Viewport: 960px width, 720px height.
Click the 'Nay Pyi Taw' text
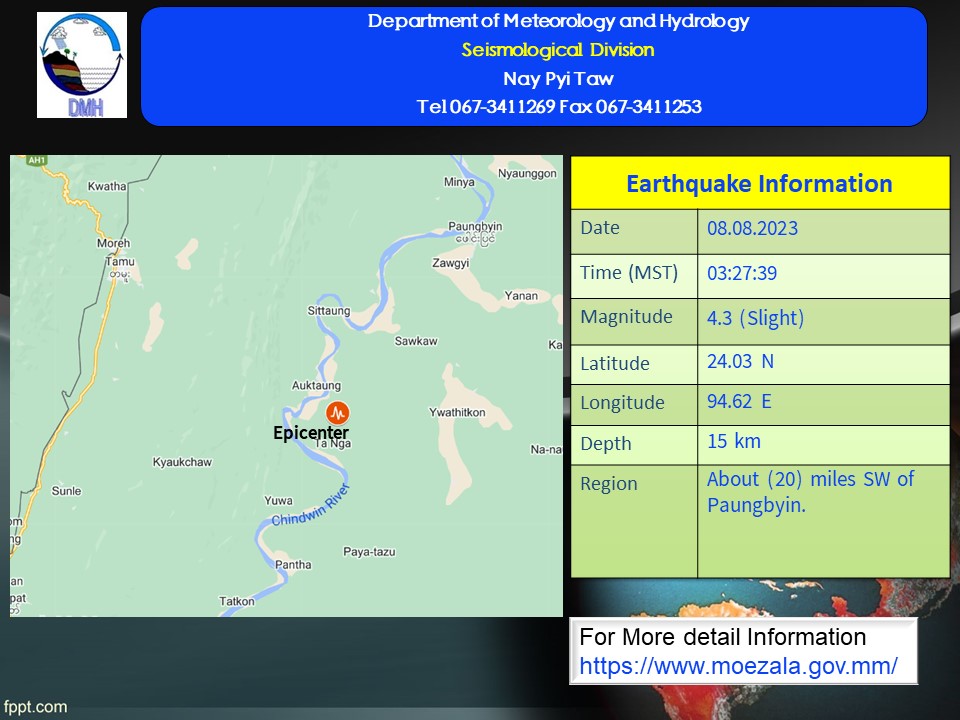[558, 78]
